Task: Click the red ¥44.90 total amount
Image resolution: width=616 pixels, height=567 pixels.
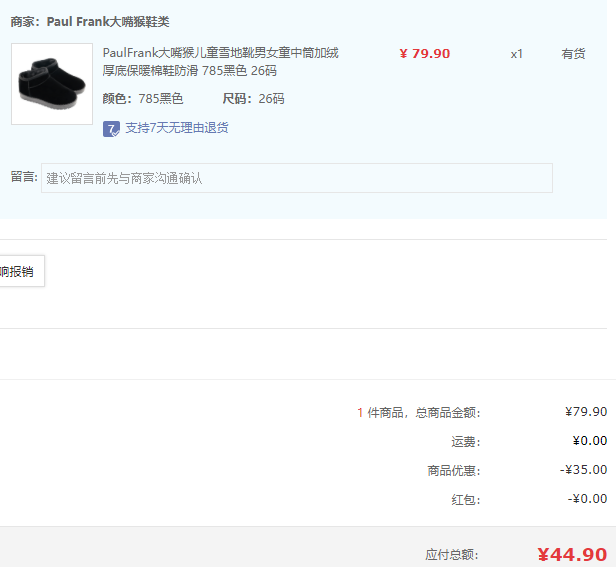Action: (x=571, y=555)
